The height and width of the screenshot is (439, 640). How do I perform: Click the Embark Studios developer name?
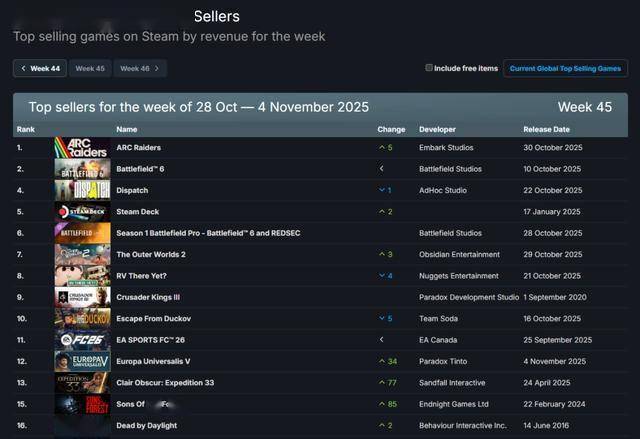[x=446, y=148]
